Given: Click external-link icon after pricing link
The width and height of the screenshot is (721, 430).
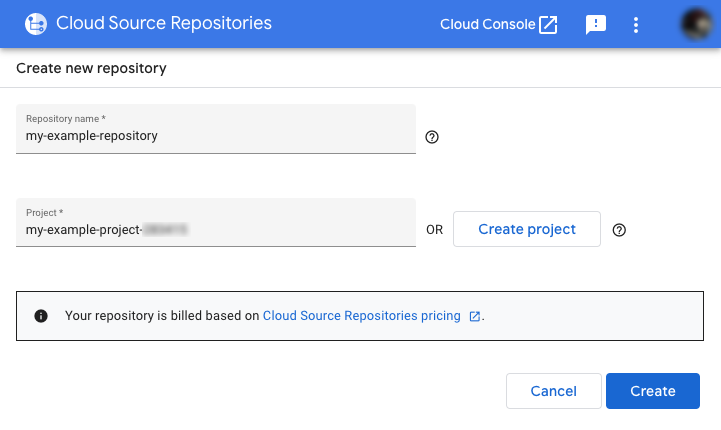Looking at the screenshot, I should pos(475,316).
